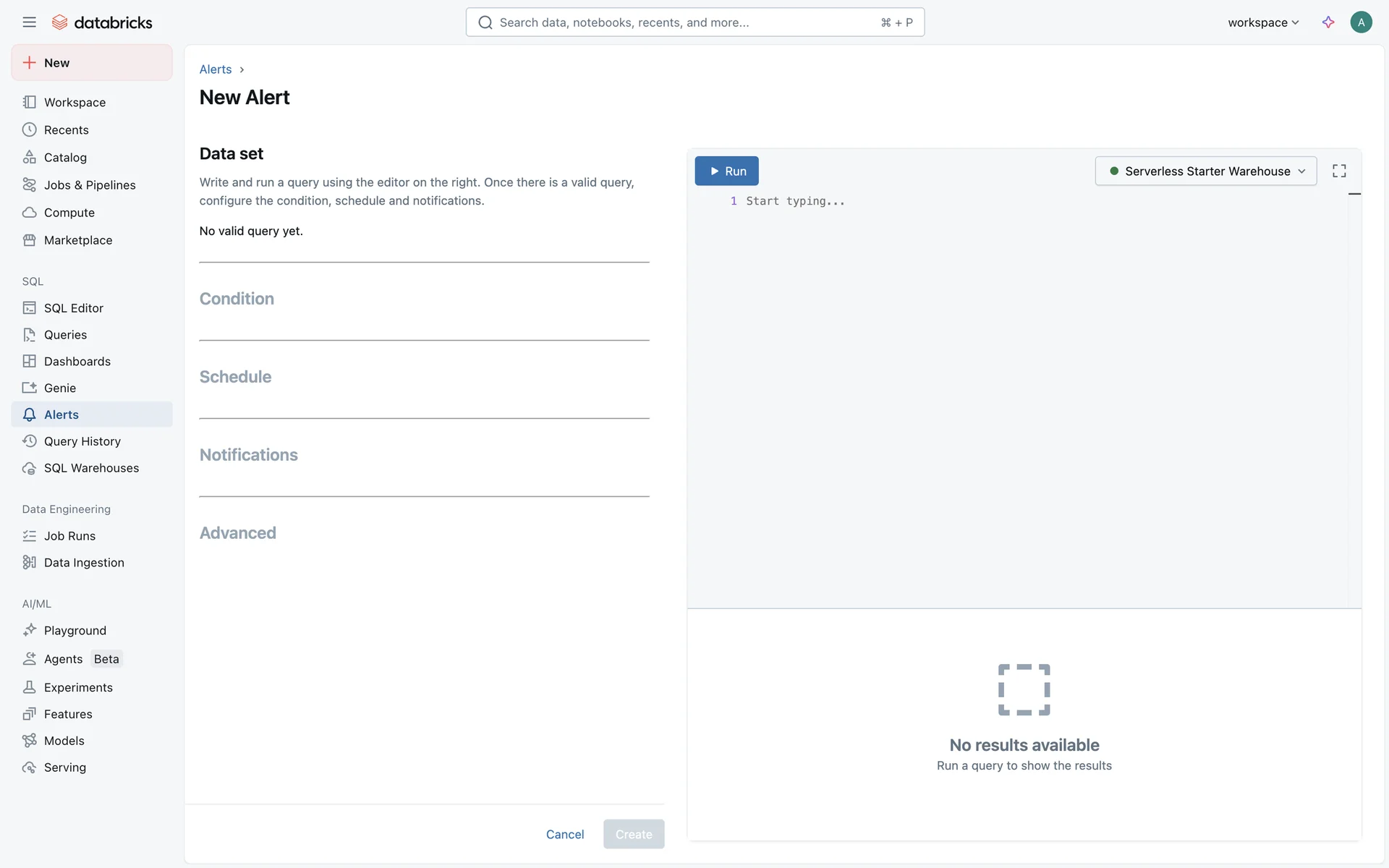Collapse the sidebar with the hamburger icon
Image resolution: width=1389 pixels, height=868 pixels.
pyautogui.click(x=29, y=22)
